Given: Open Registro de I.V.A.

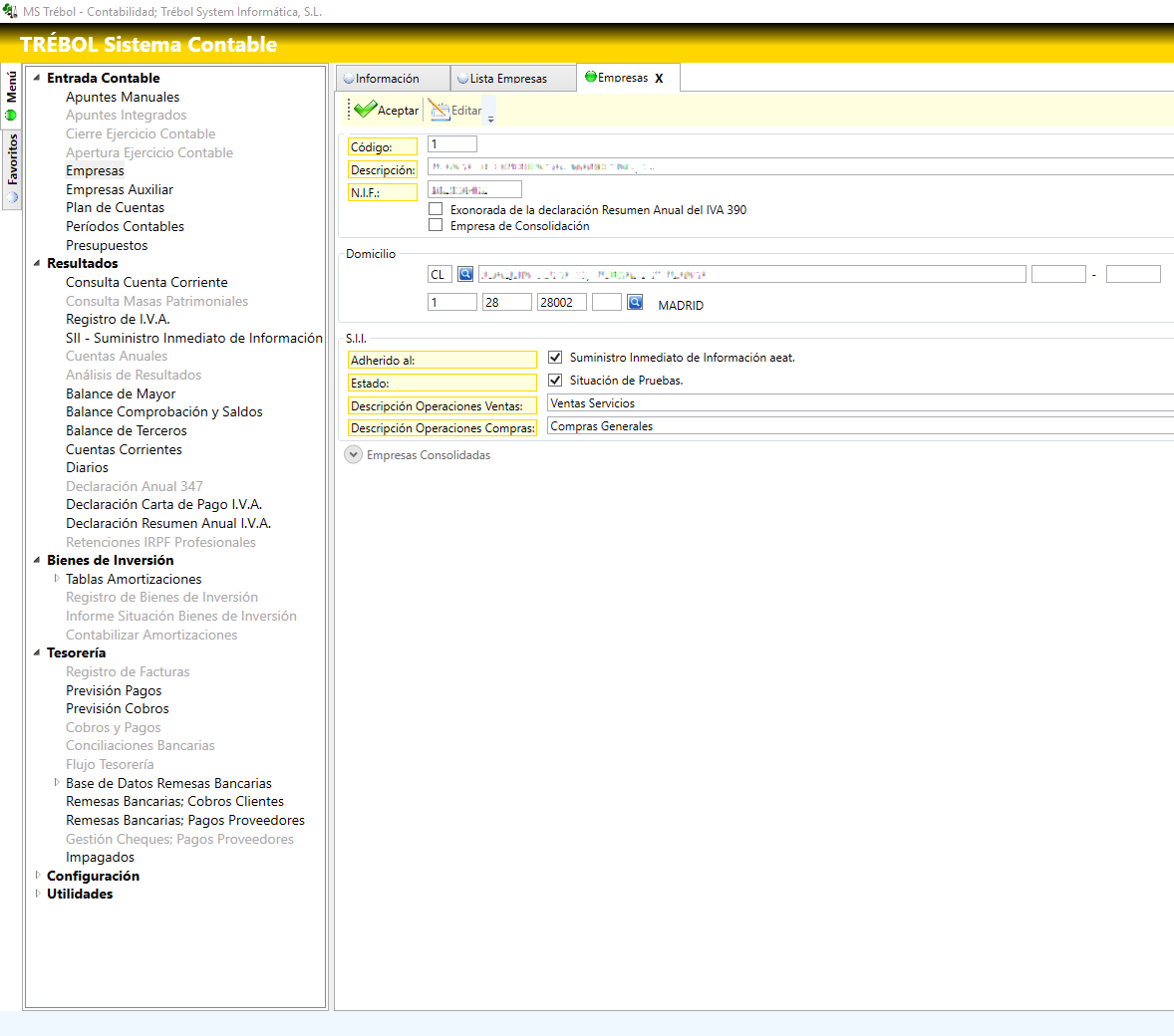Looking at the screenshot, I should (118, 319).
